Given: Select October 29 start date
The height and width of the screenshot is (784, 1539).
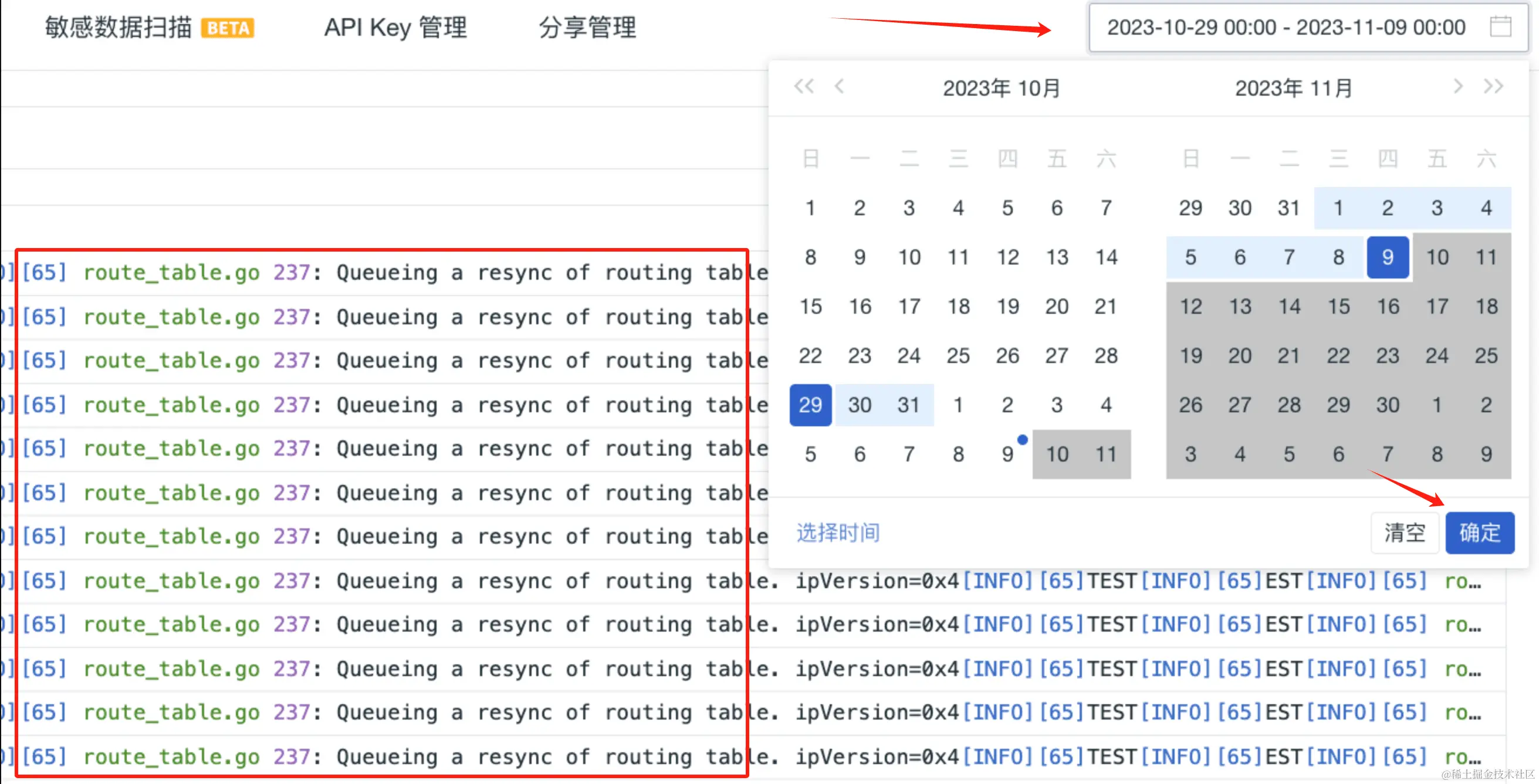Looking at the screenshot, I should [810, 405].
